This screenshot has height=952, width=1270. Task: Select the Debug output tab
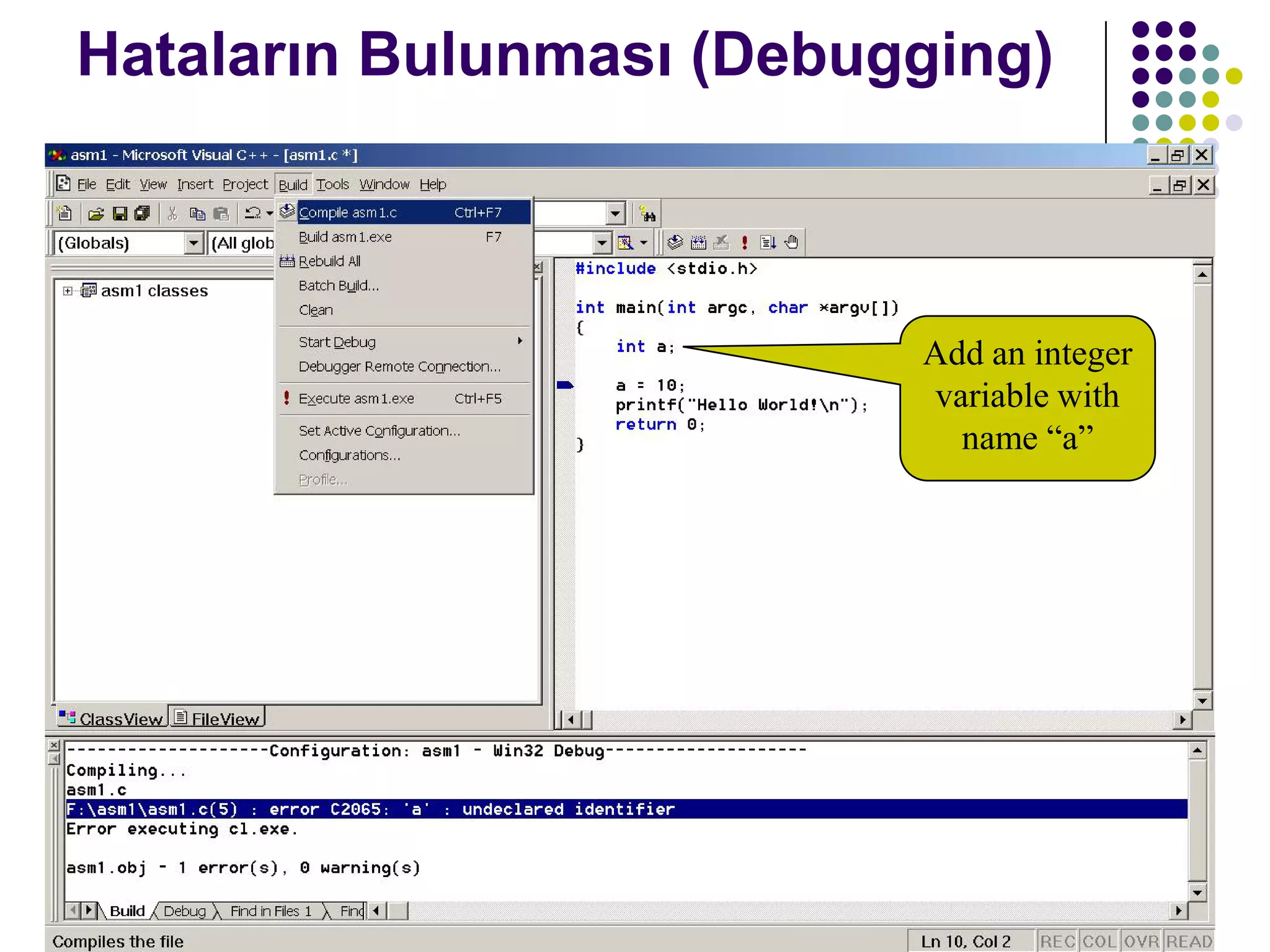point(185,911)
